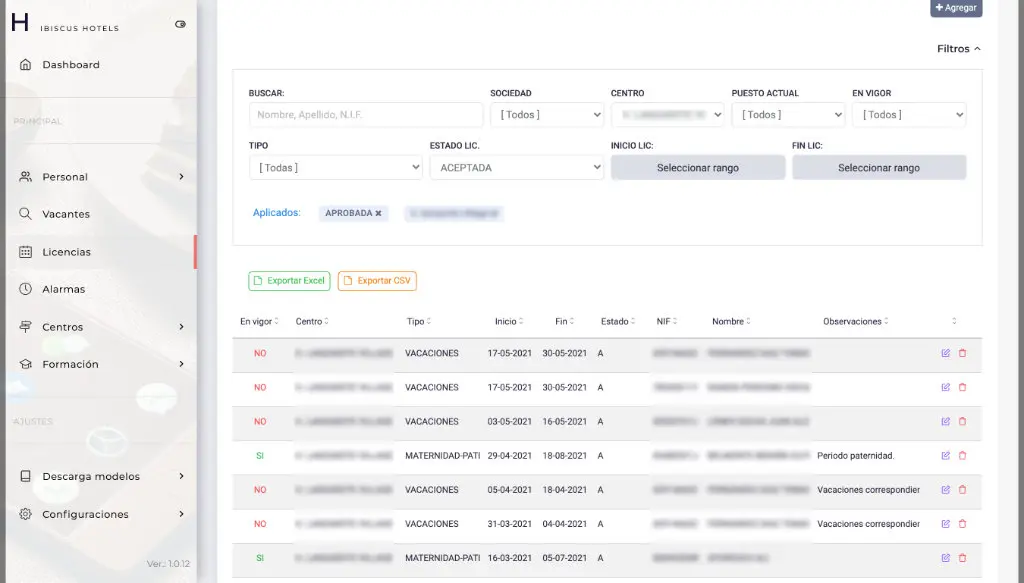Screen dimensions: 1024x583
Task: Remove the APROBADA applied filter
Action: (378, 213)
